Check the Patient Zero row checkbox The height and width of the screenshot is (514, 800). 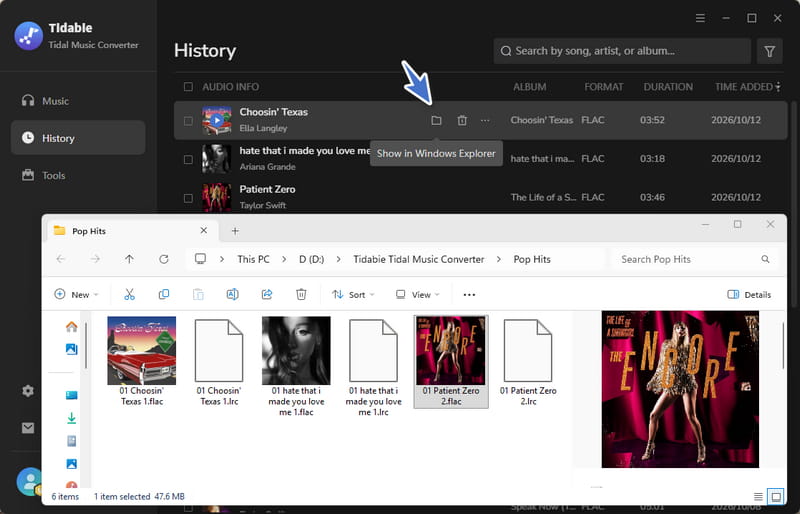pyautogui.click(x=188, y=198)
